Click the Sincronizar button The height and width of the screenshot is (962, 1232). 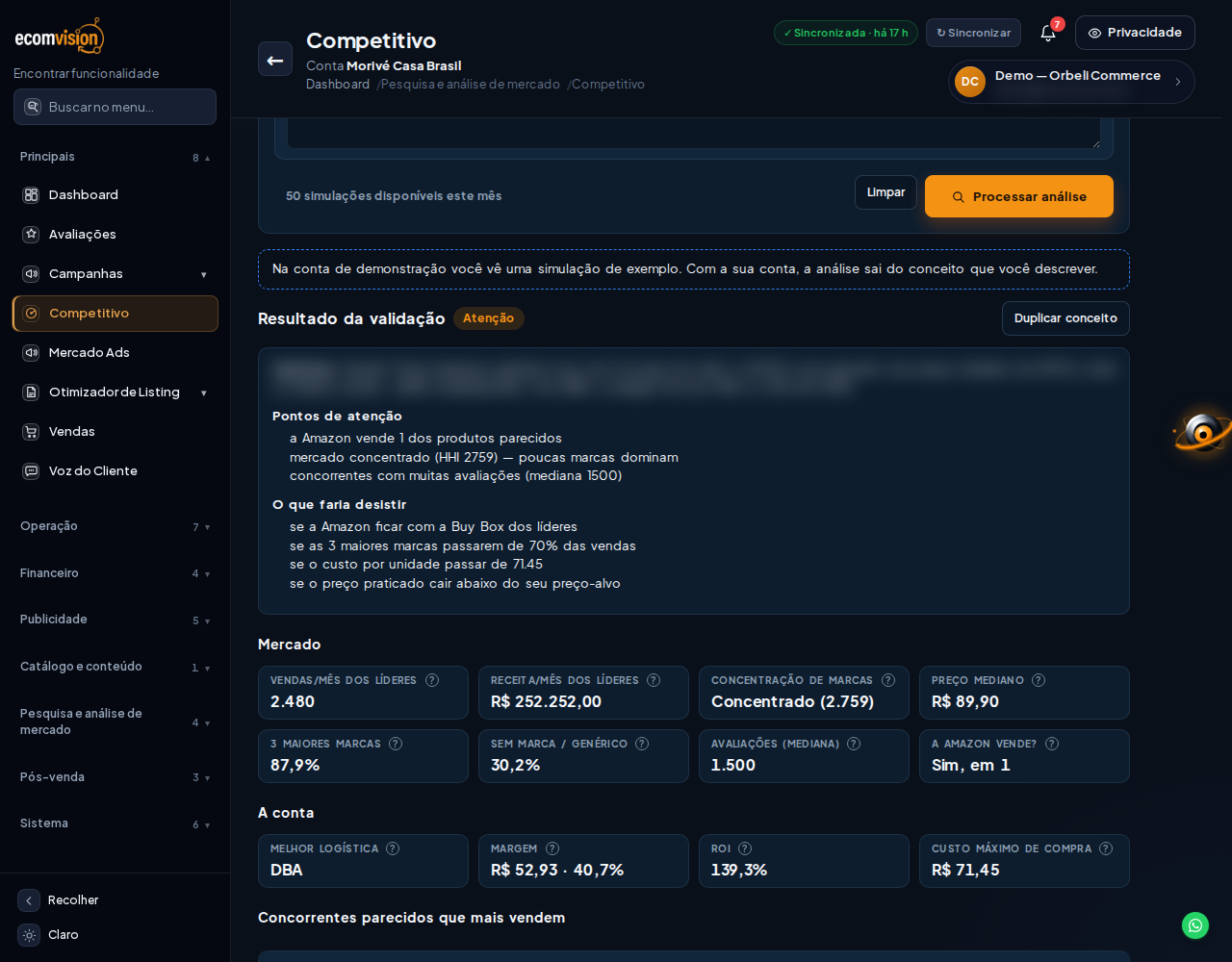point(973,33)
